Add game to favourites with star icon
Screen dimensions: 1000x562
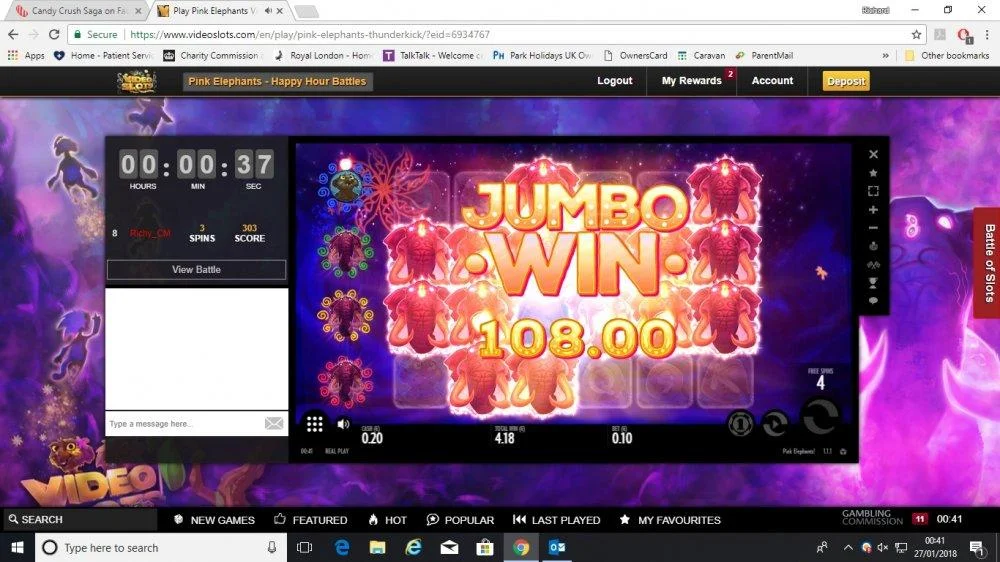click(x=873, y=173)
